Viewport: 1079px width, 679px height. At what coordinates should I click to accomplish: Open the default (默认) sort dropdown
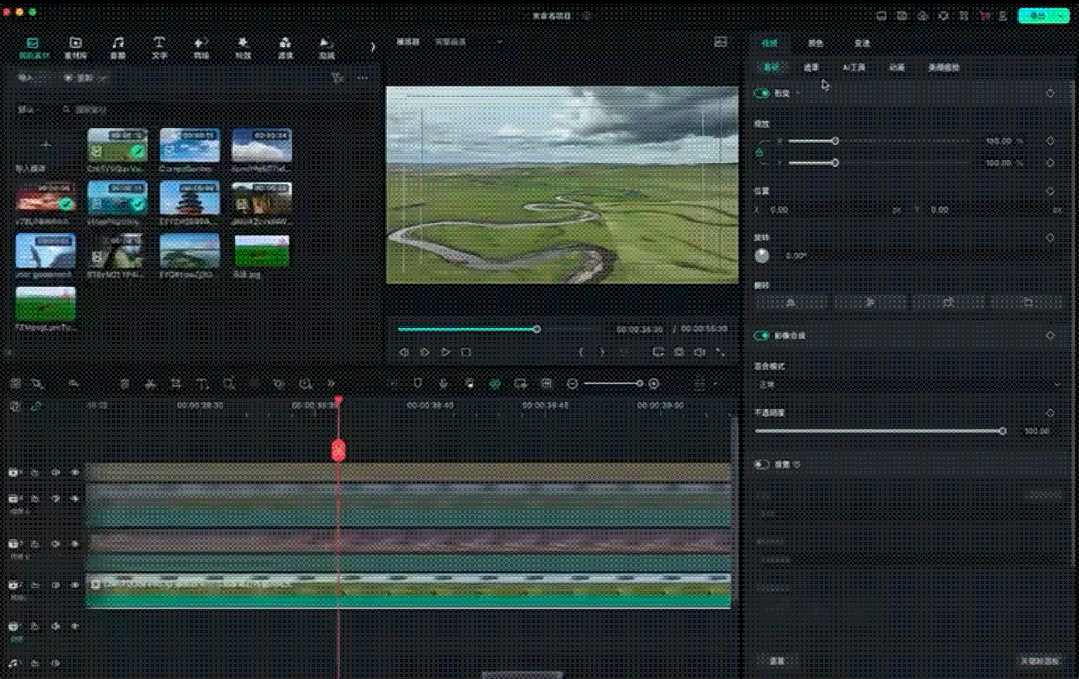(28, 109)
